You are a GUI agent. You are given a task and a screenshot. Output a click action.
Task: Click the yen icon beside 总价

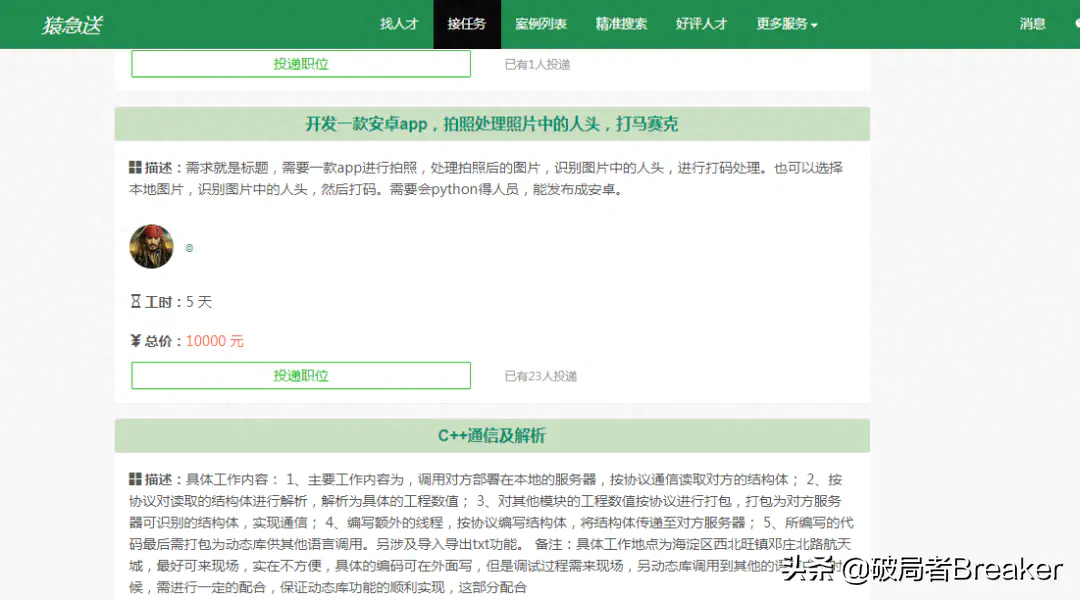click(x=136, y=341)
